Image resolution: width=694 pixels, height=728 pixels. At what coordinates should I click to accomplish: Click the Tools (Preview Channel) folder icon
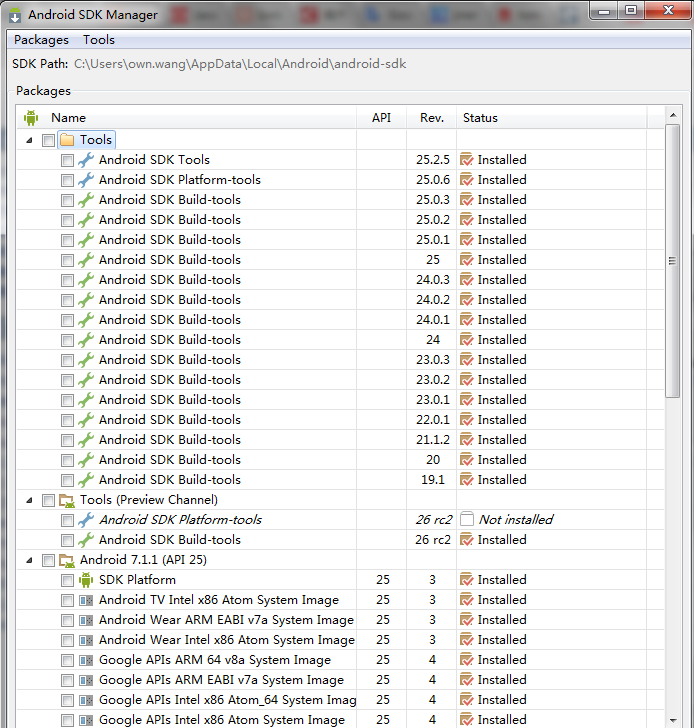tap(67, 500)
